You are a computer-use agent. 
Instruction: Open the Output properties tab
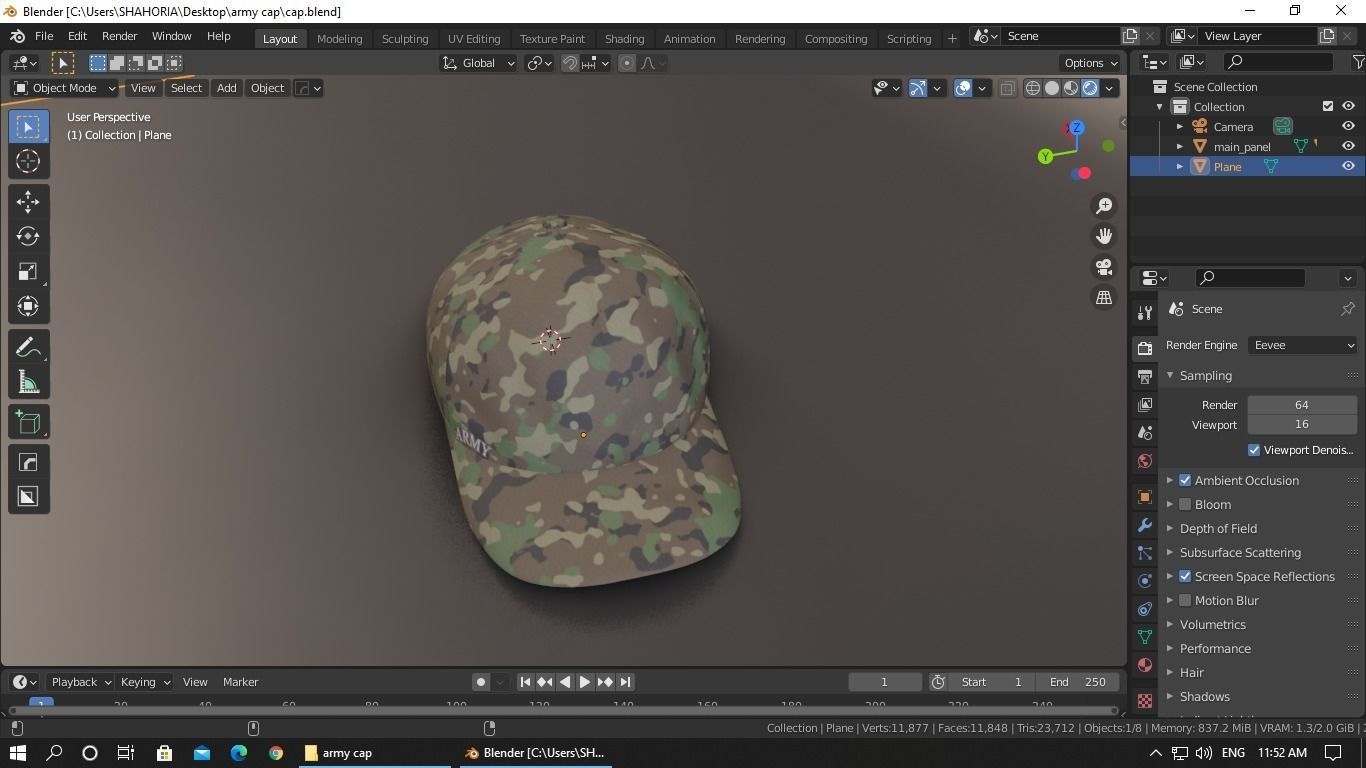(1145, 377)
